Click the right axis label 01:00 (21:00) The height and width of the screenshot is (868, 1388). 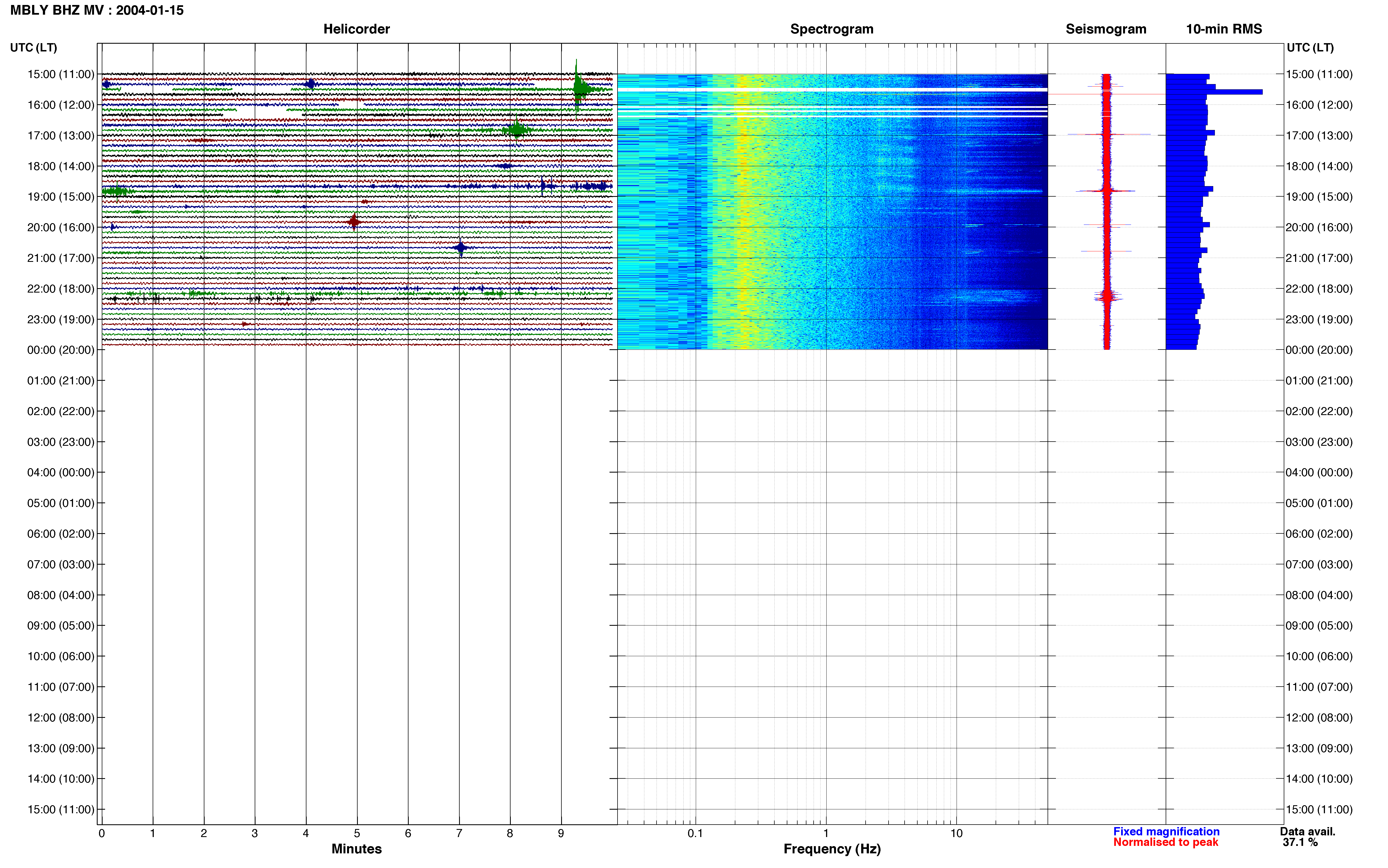pos(1319,380)
